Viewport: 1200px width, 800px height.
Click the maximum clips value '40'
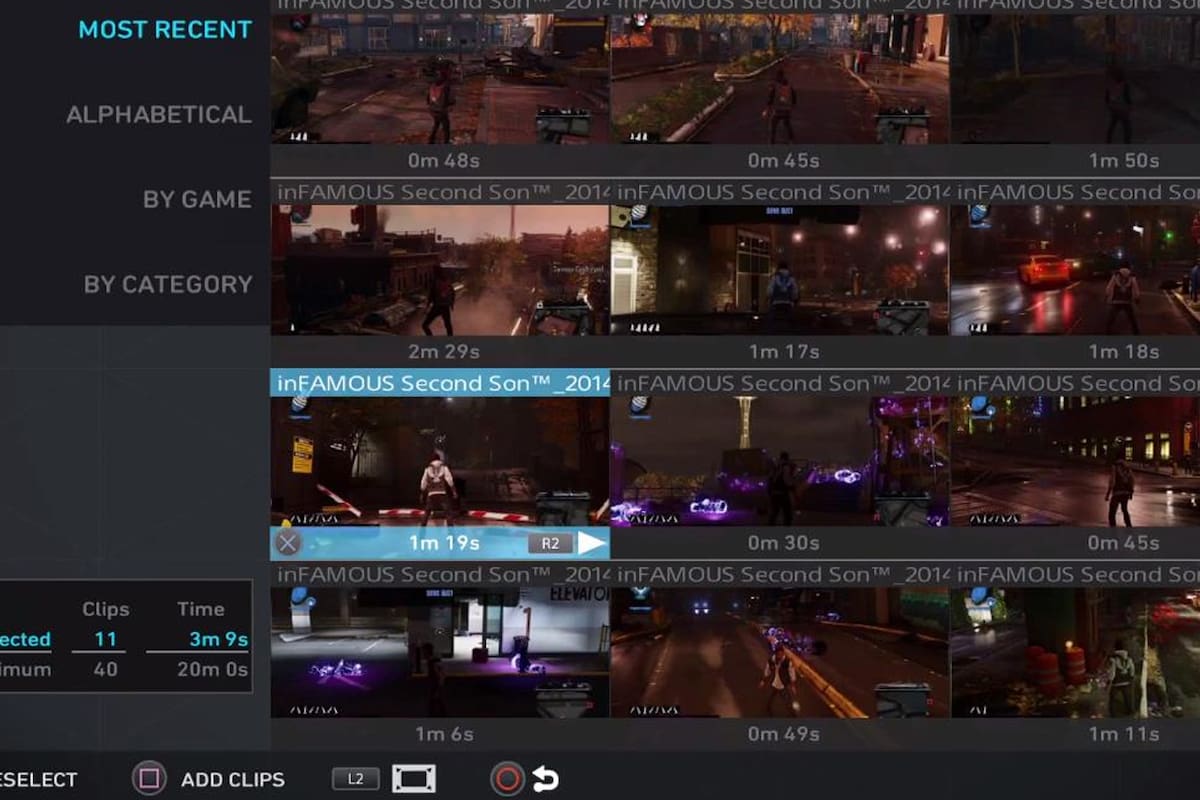click(x=105, y=669)
